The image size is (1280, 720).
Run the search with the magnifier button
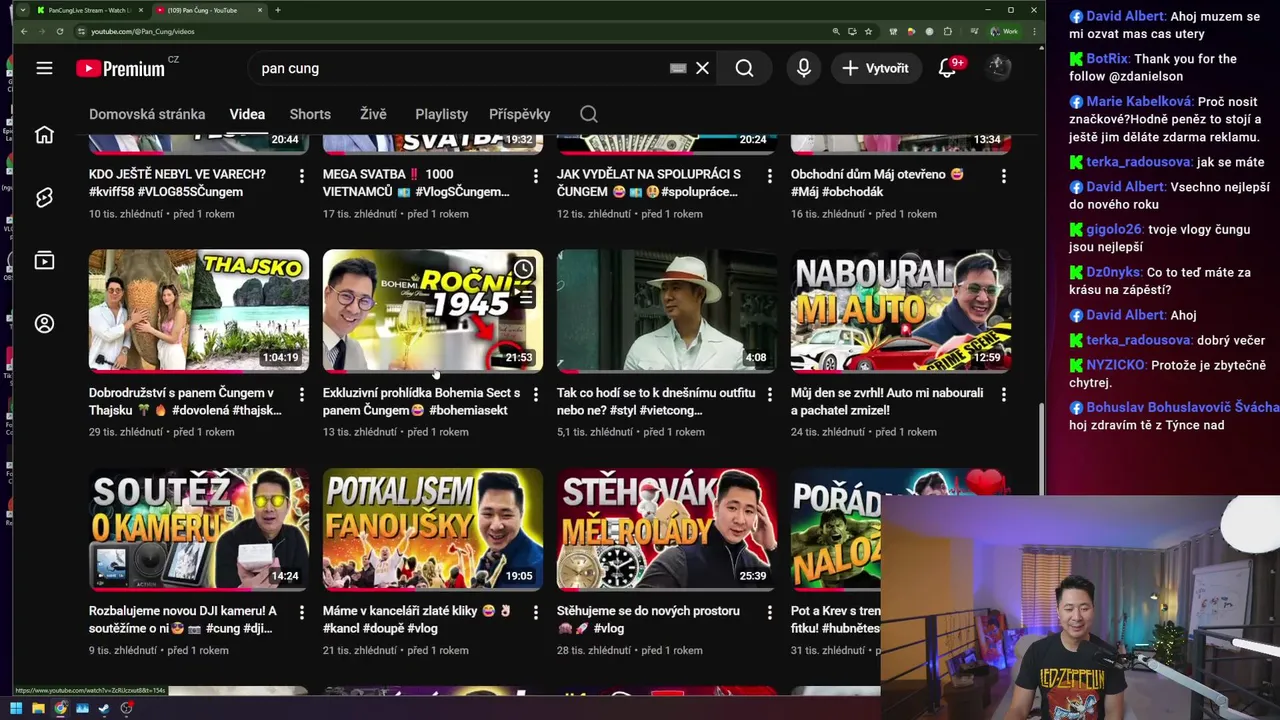744,68
